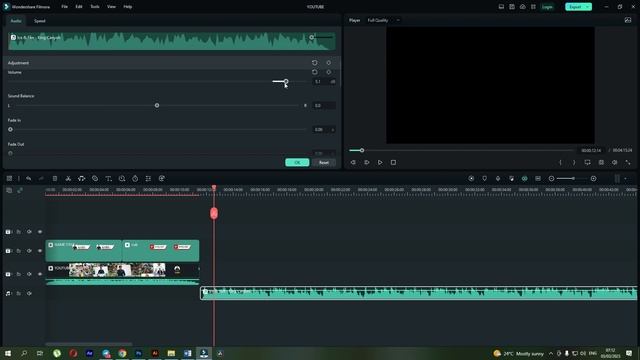Image resolution: width=640 pixels, height=360 pixels.
Task: Click the audio mixer icon beside microphone
Action: 511,178
